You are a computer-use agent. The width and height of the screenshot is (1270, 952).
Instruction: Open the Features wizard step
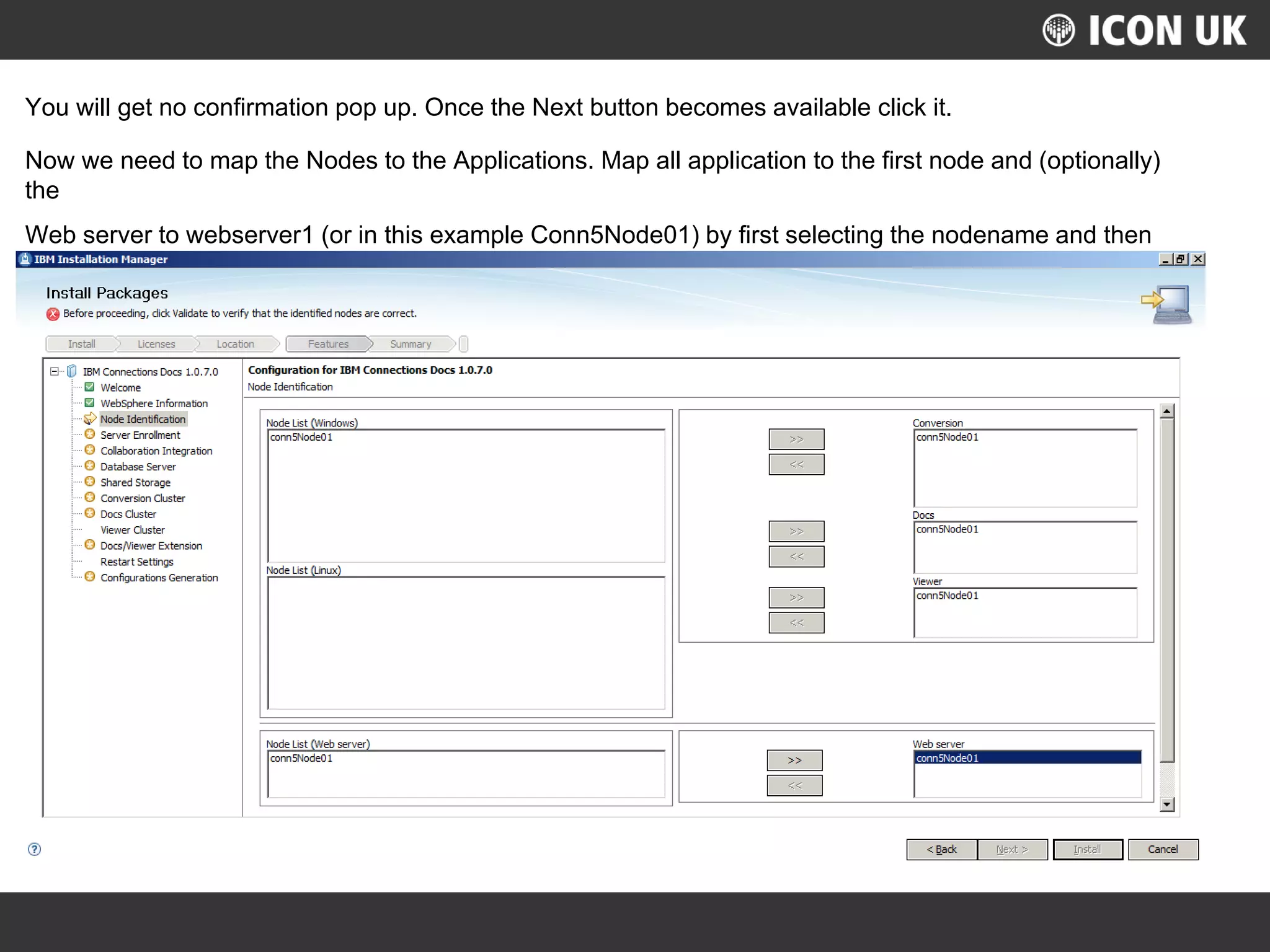tap(328, 344)
